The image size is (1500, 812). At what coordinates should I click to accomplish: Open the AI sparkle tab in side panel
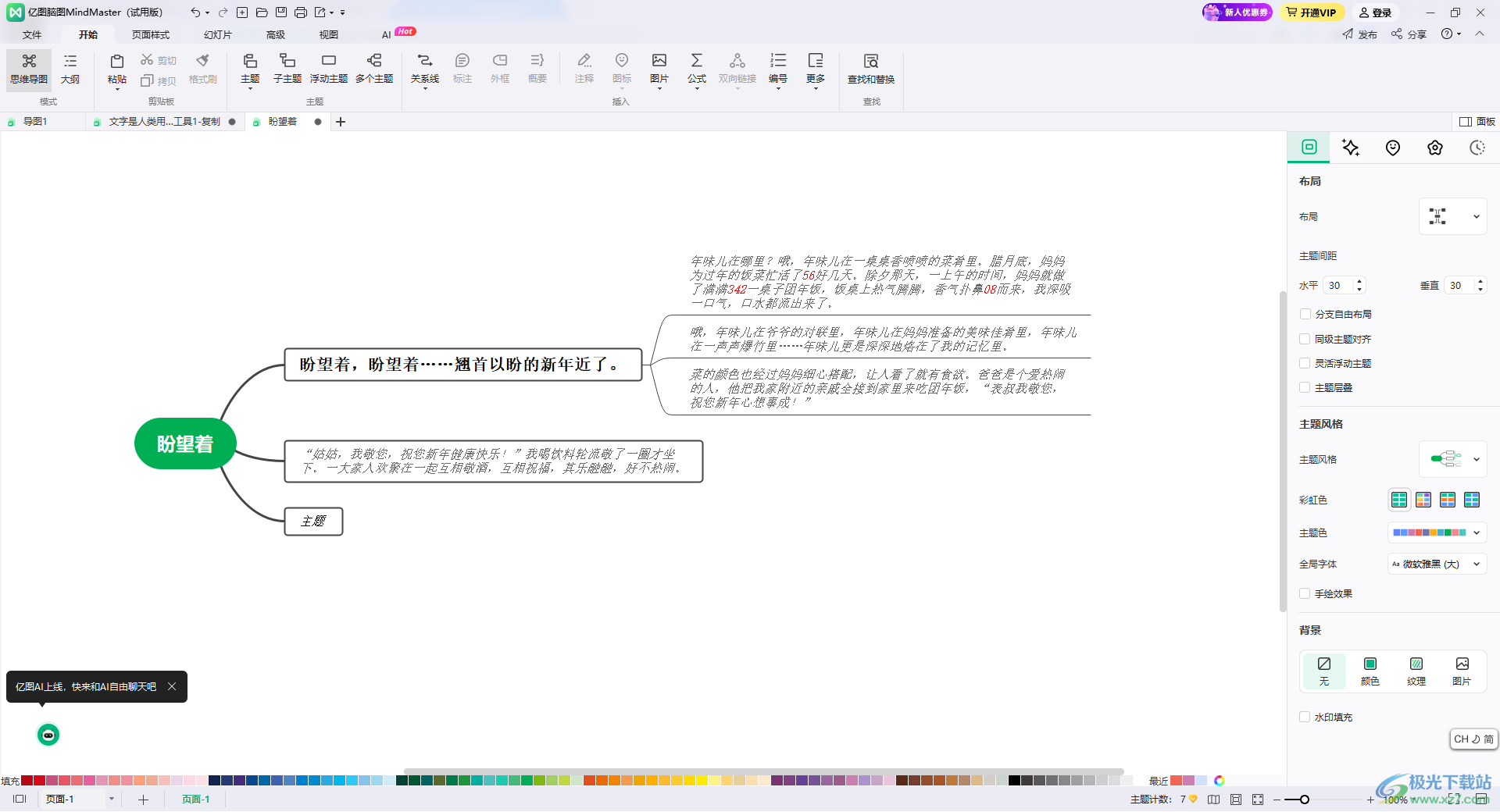coord(1351,148)
